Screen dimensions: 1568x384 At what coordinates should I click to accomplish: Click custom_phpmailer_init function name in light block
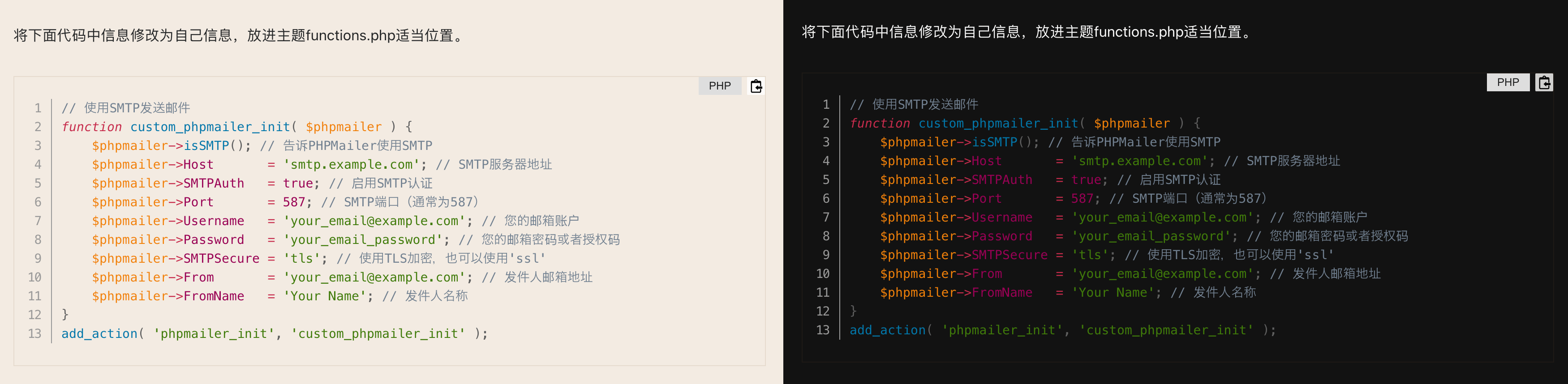210,127
